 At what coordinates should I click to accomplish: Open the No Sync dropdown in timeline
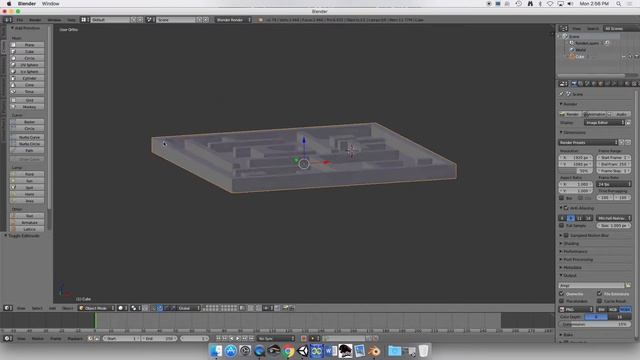[x=276, y=338]
